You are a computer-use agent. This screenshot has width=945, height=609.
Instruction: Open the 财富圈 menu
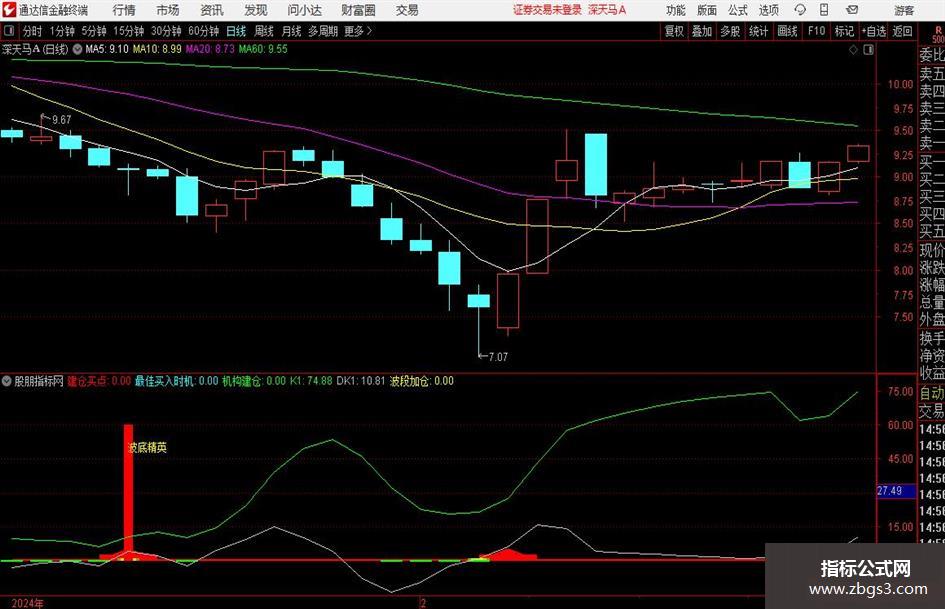[x=358, y=10]
